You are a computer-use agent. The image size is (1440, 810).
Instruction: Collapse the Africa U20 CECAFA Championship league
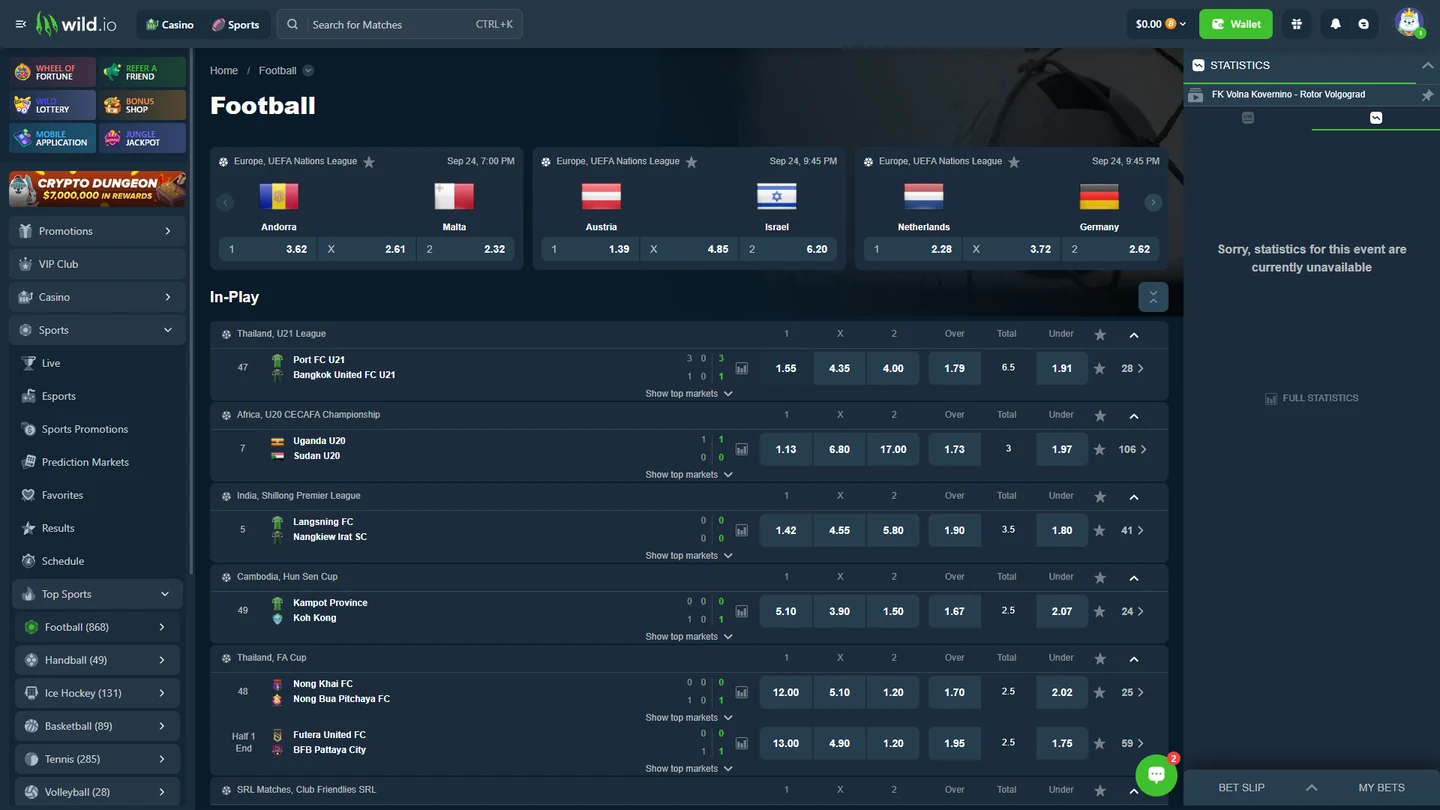(x=1134, y=416)
